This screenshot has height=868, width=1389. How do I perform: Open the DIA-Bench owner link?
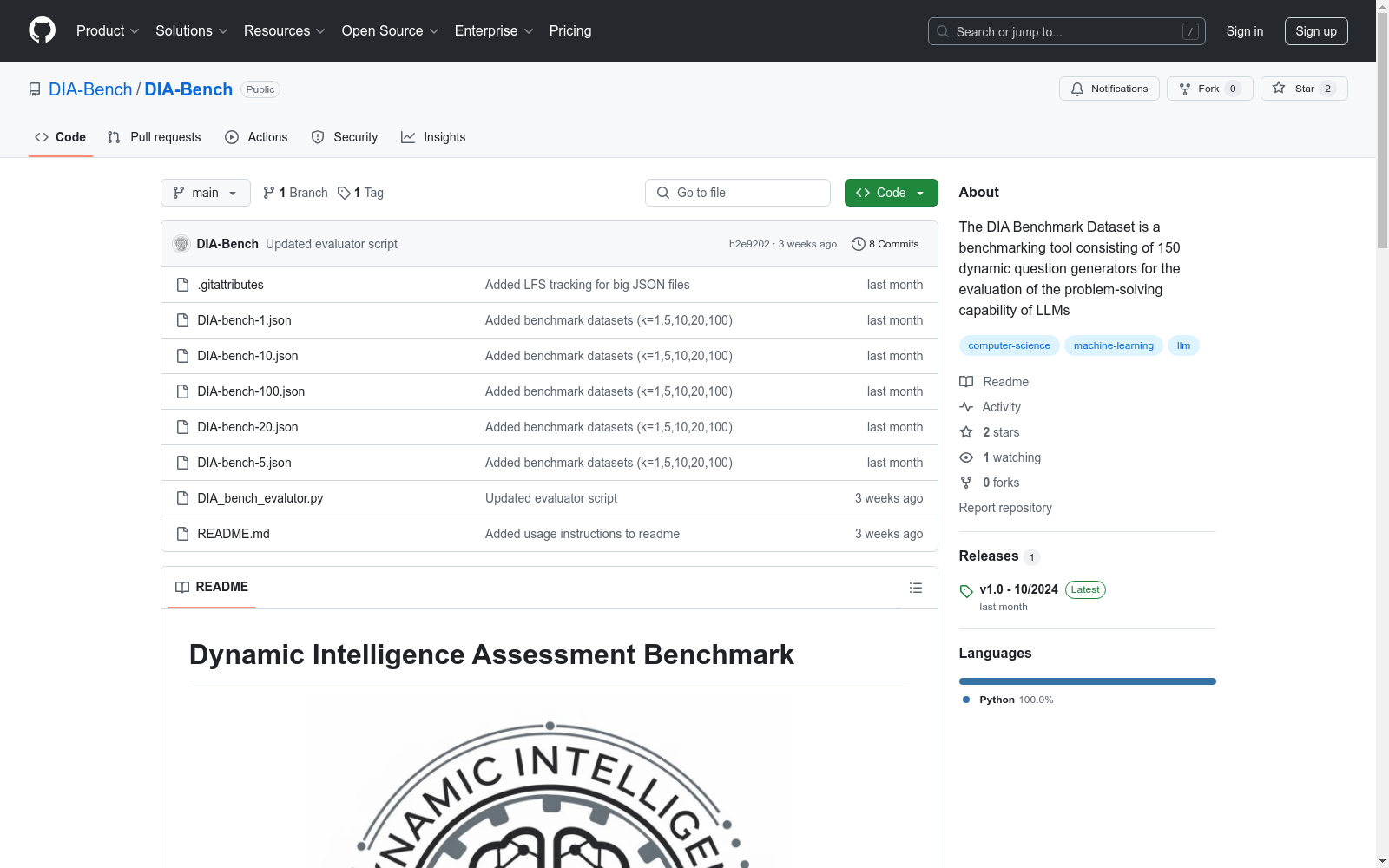click(90, 89)
